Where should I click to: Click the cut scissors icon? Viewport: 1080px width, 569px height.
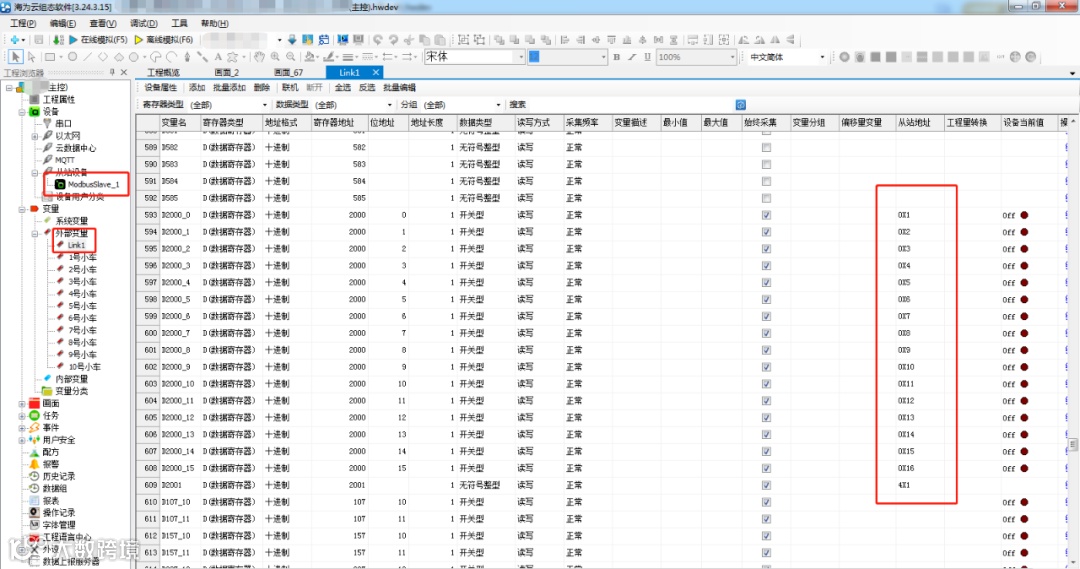409,40
